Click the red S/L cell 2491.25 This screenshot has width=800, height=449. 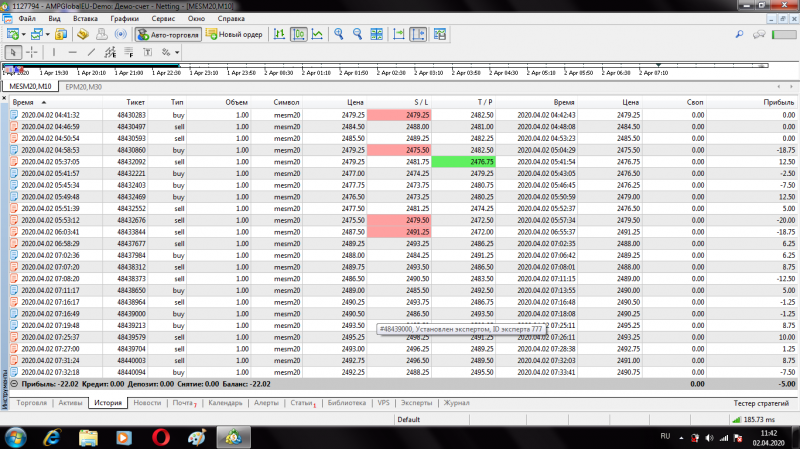399,232
